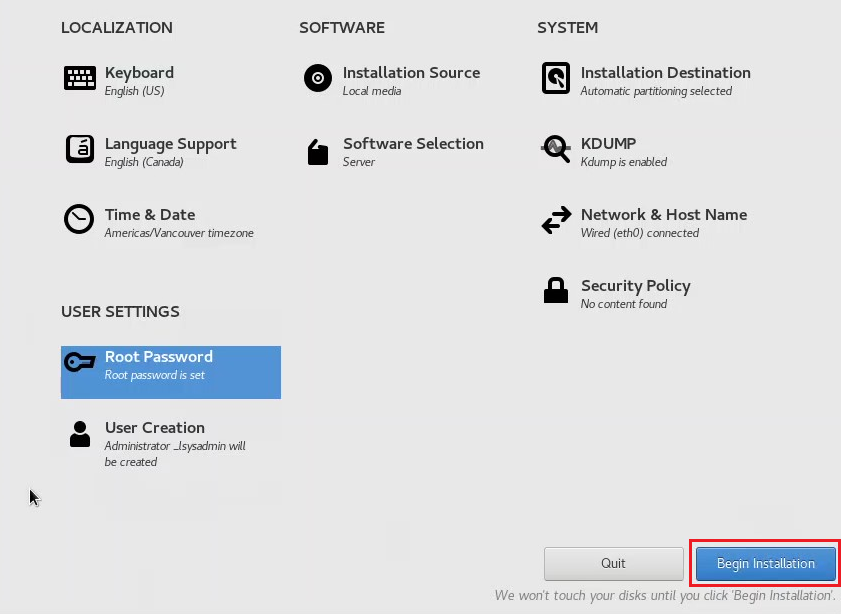
Task: Select the Time & Date clock icon
Action: (79, 219)
